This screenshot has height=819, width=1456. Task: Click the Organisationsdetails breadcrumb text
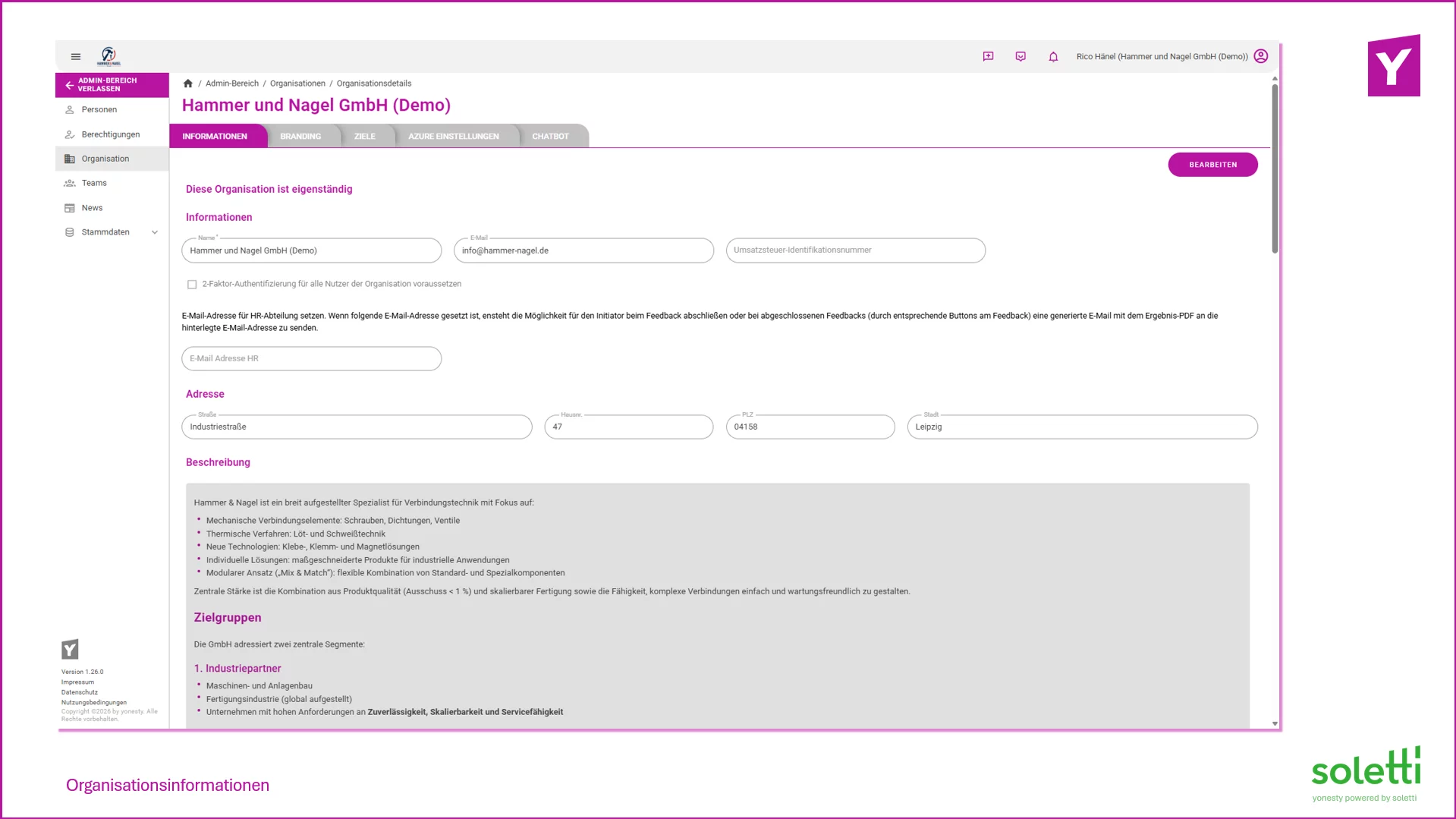(x=374, y=83)
